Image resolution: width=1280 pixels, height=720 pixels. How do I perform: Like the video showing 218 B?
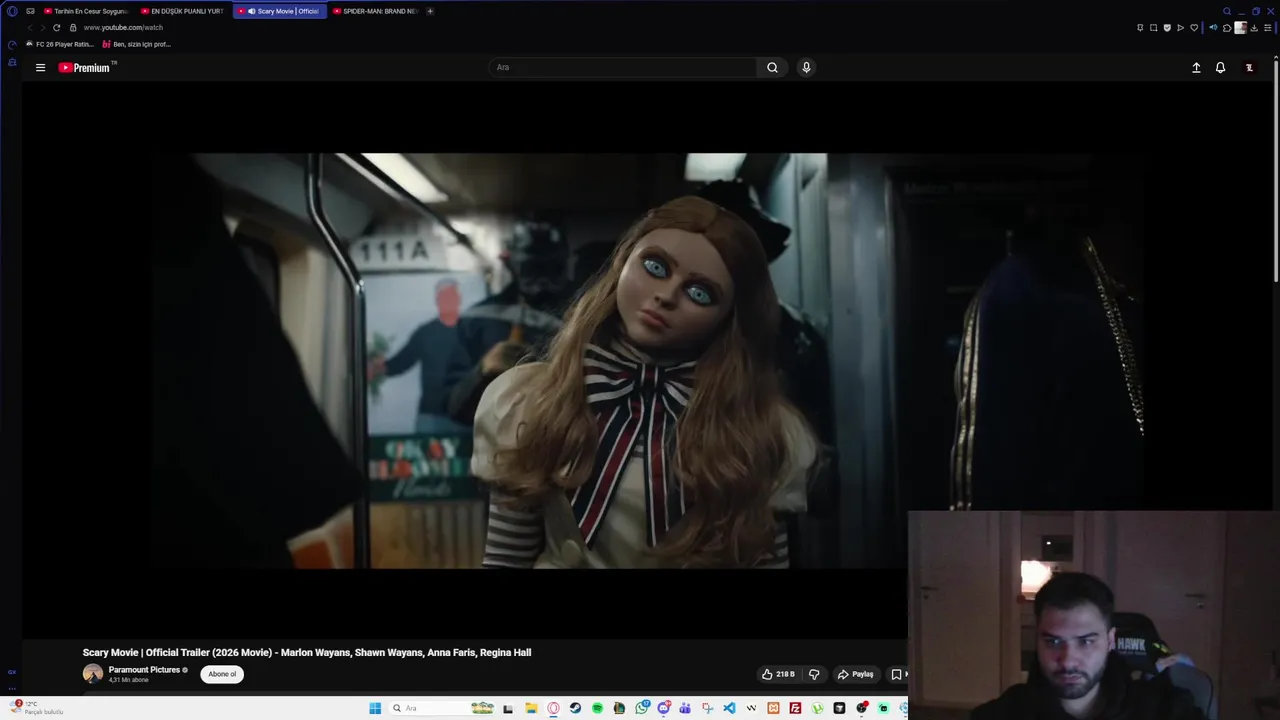coord(778,674)
